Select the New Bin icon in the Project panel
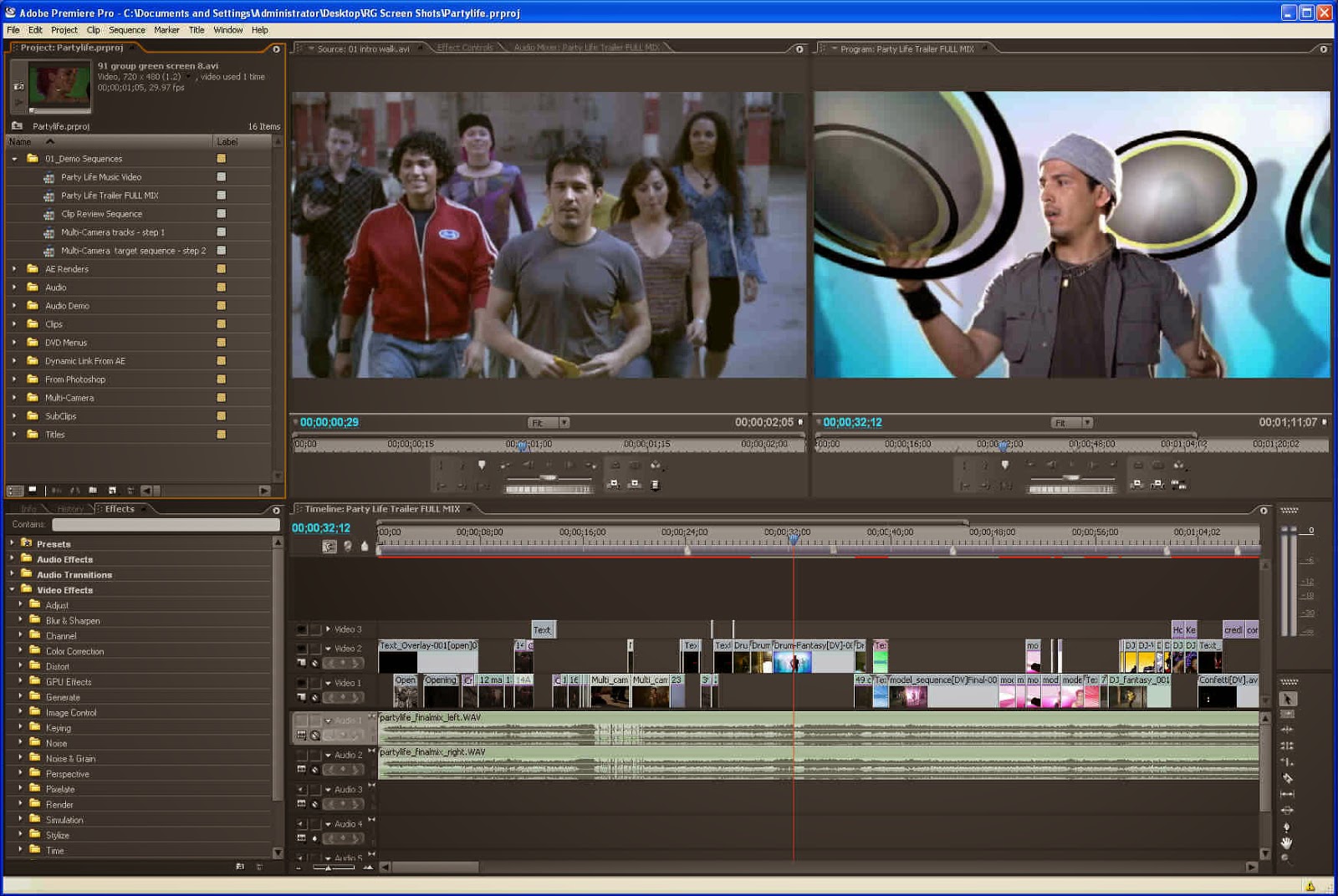Screen dimensions: 1338x896 93,491
